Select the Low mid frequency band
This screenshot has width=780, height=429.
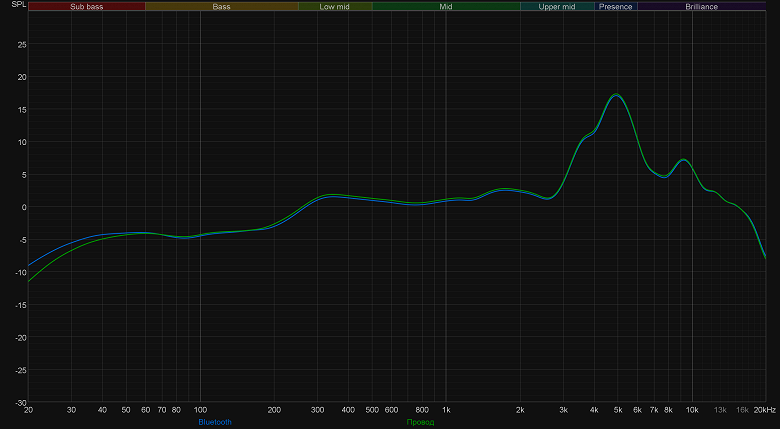pyautogui.click(x=335, y=6)
